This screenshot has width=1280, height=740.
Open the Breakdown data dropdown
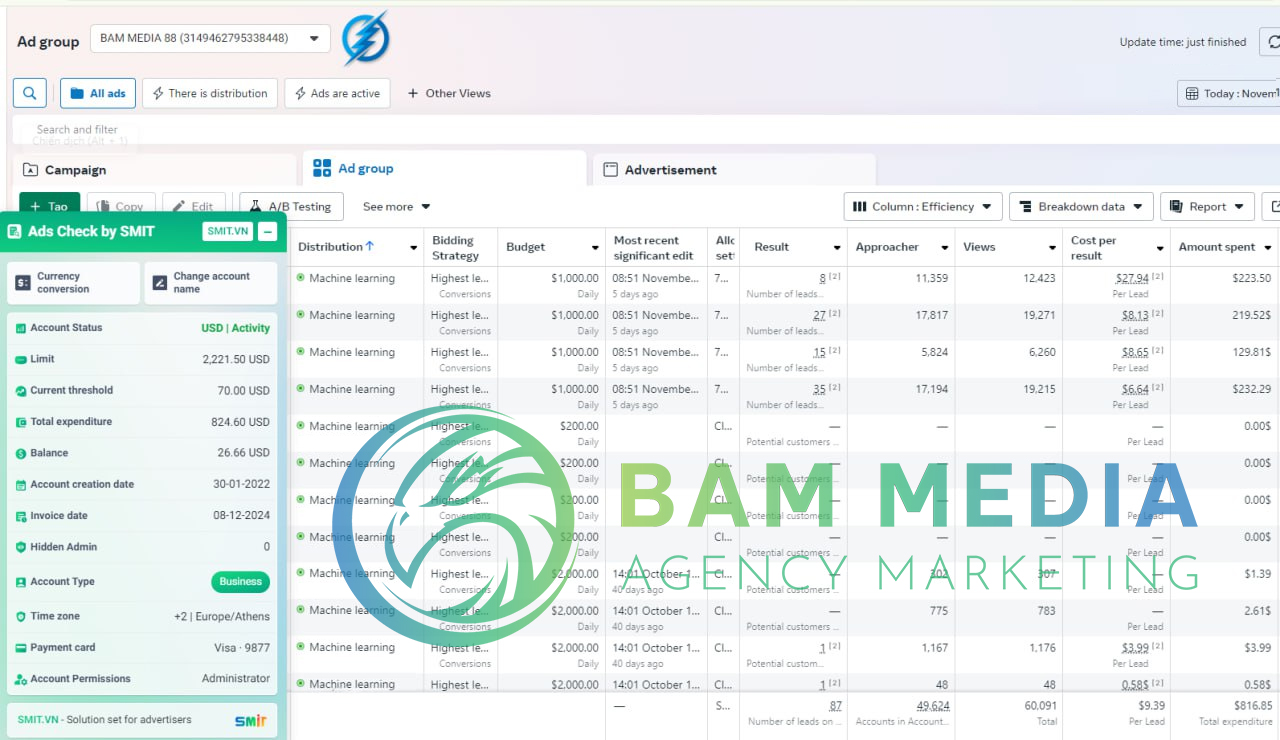point(1081,207)
